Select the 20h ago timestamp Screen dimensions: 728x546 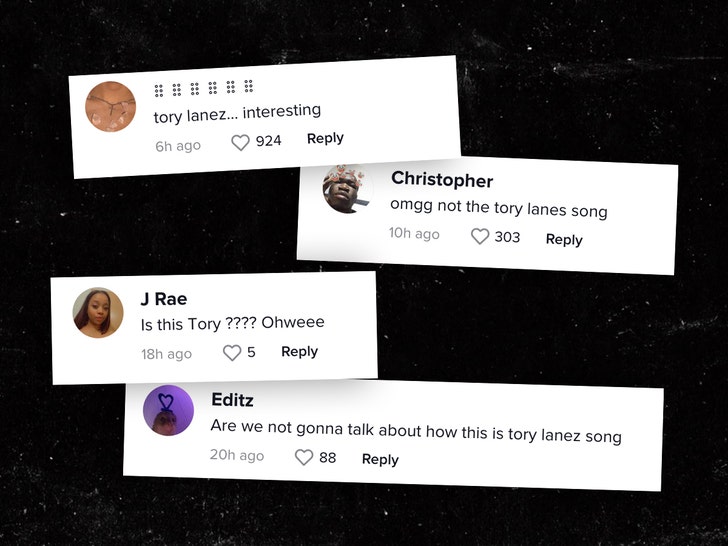tap(237, 455)
